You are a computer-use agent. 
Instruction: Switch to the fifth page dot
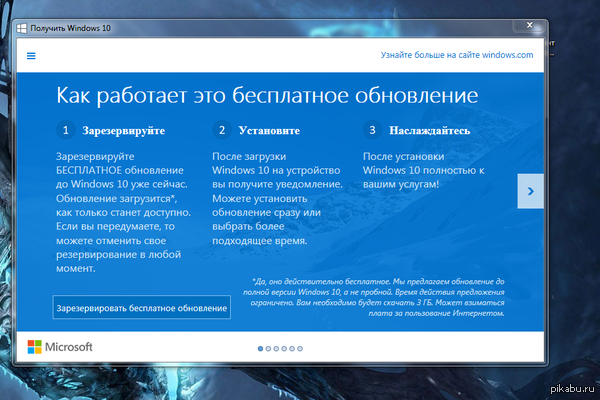click(x=292, y=349)
